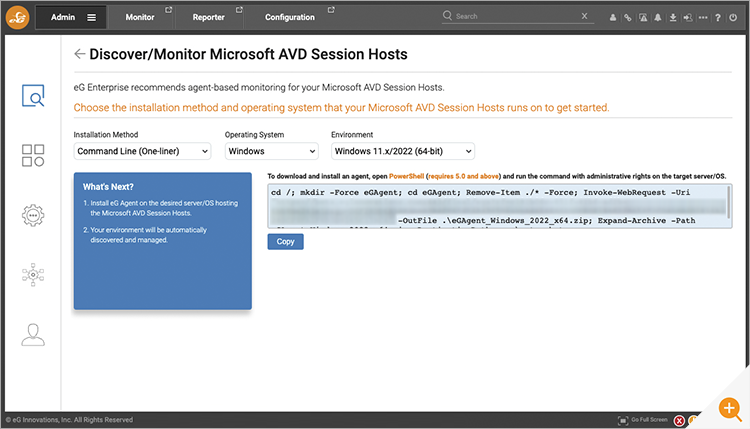This screenshot has height=429, width=750.
Task: Open the notifications bell icon
Action: [658, 18]
